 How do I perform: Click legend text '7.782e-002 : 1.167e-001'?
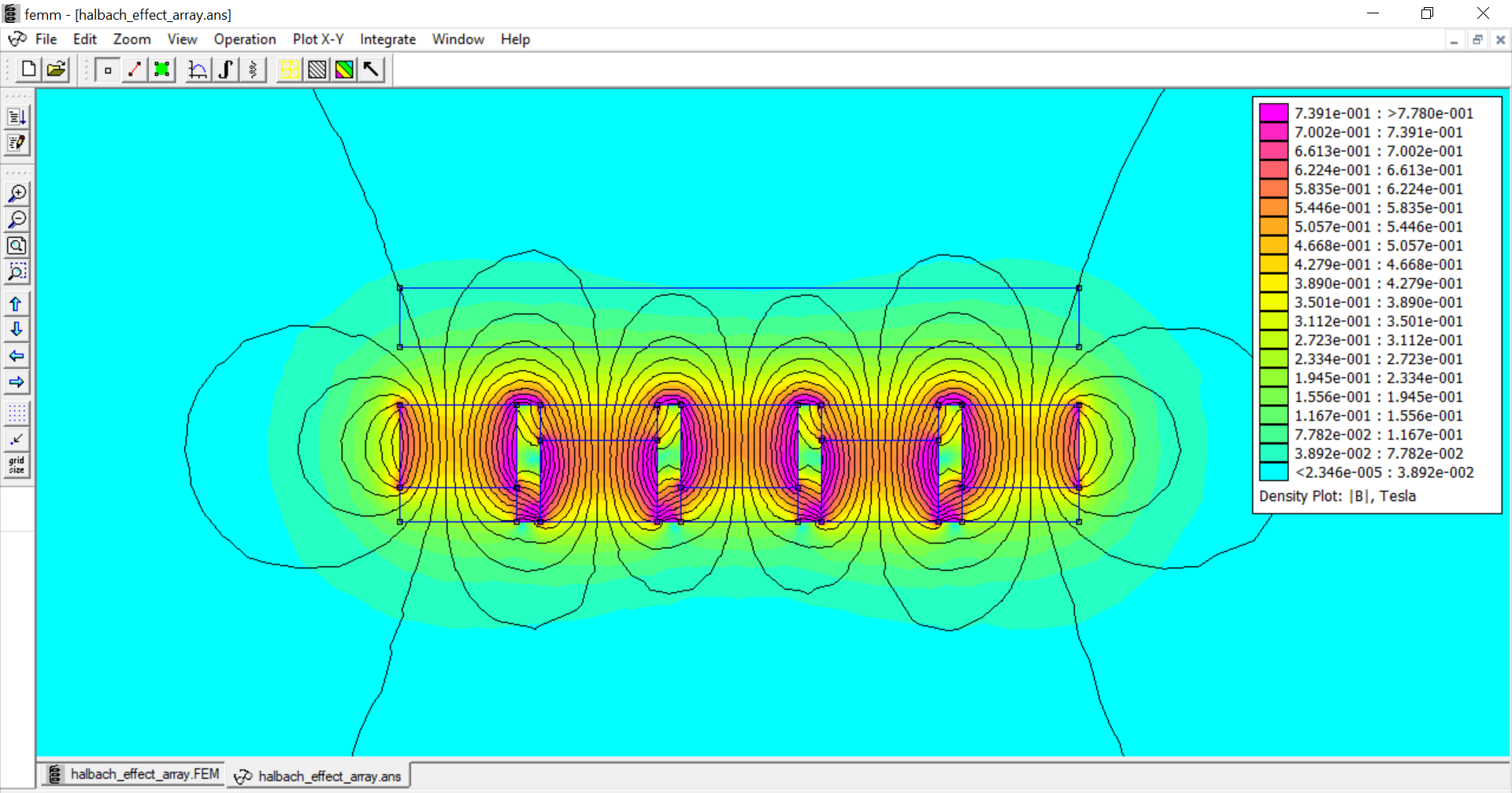(x=1378, y=435)
